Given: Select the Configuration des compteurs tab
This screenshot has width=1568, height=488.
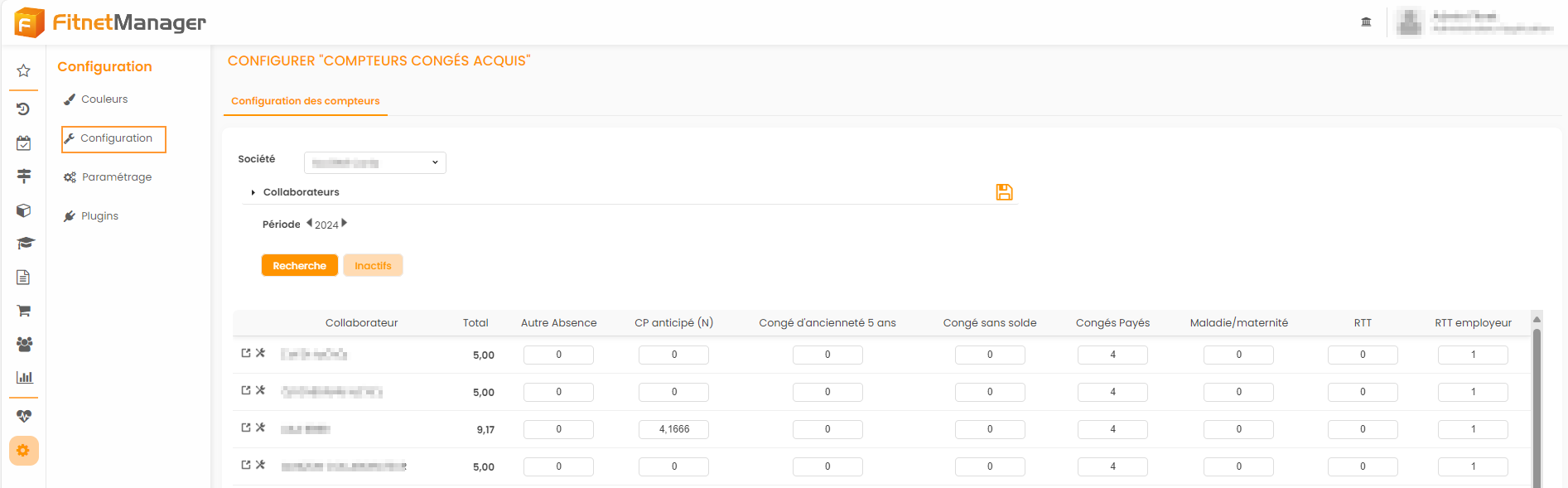Looking at the screenshot, I should point(305,101).
